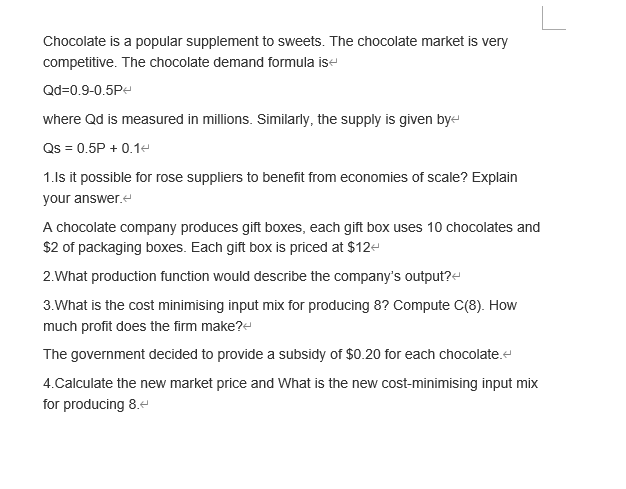Click the supply equation Qs = 0.5P + 0.1
This screenshot has height=489, width=626.
point(91,148)
